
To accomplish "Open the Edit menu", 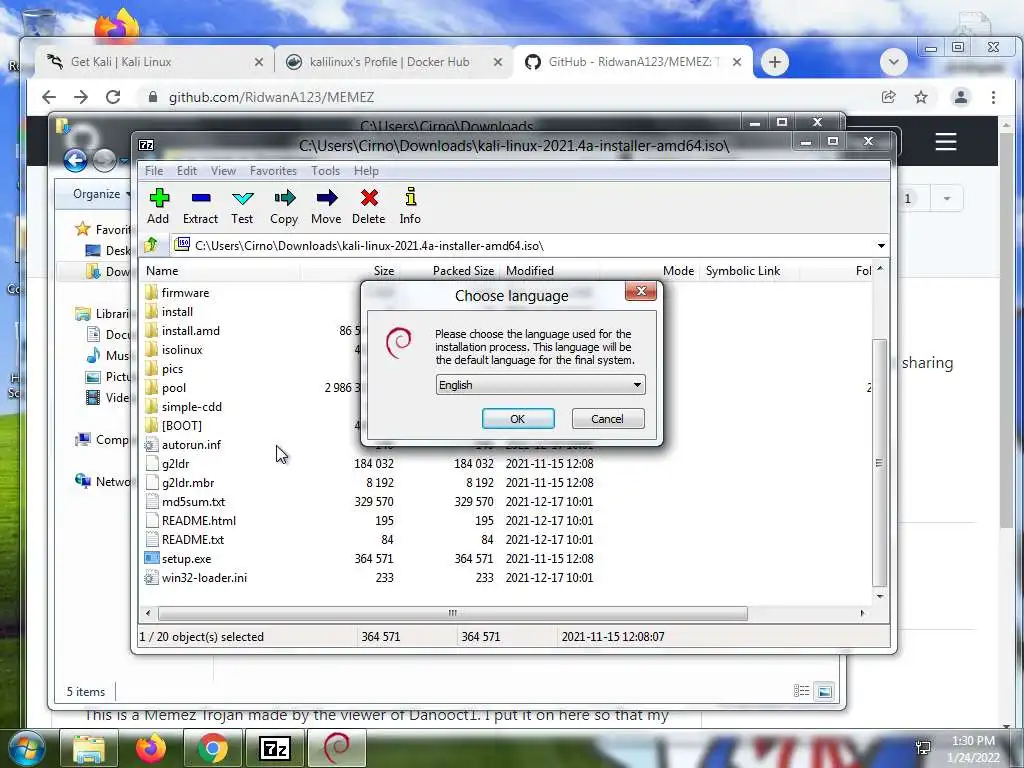I will tap(187, 170).
